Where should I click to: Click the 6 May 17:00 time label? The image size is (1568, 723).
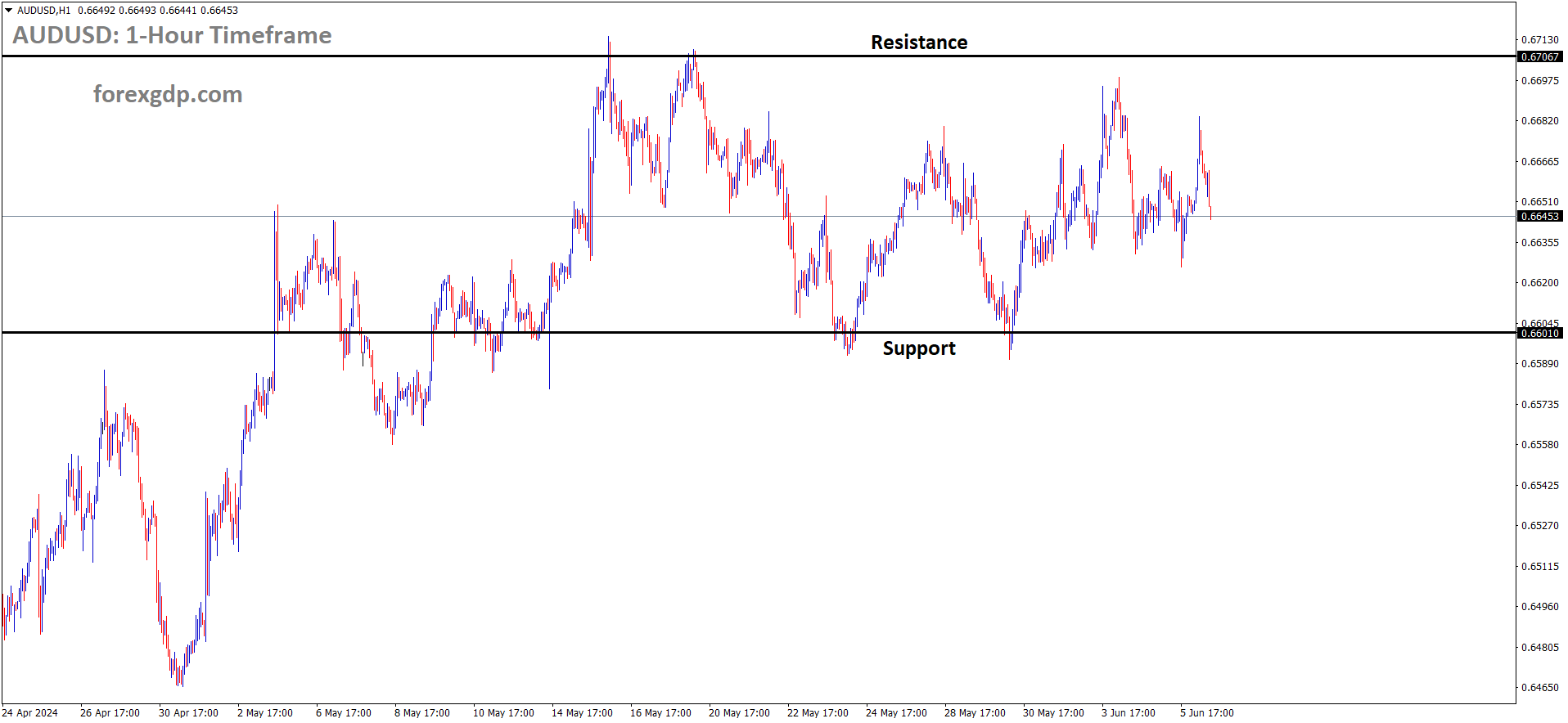[x=344, y=713]
